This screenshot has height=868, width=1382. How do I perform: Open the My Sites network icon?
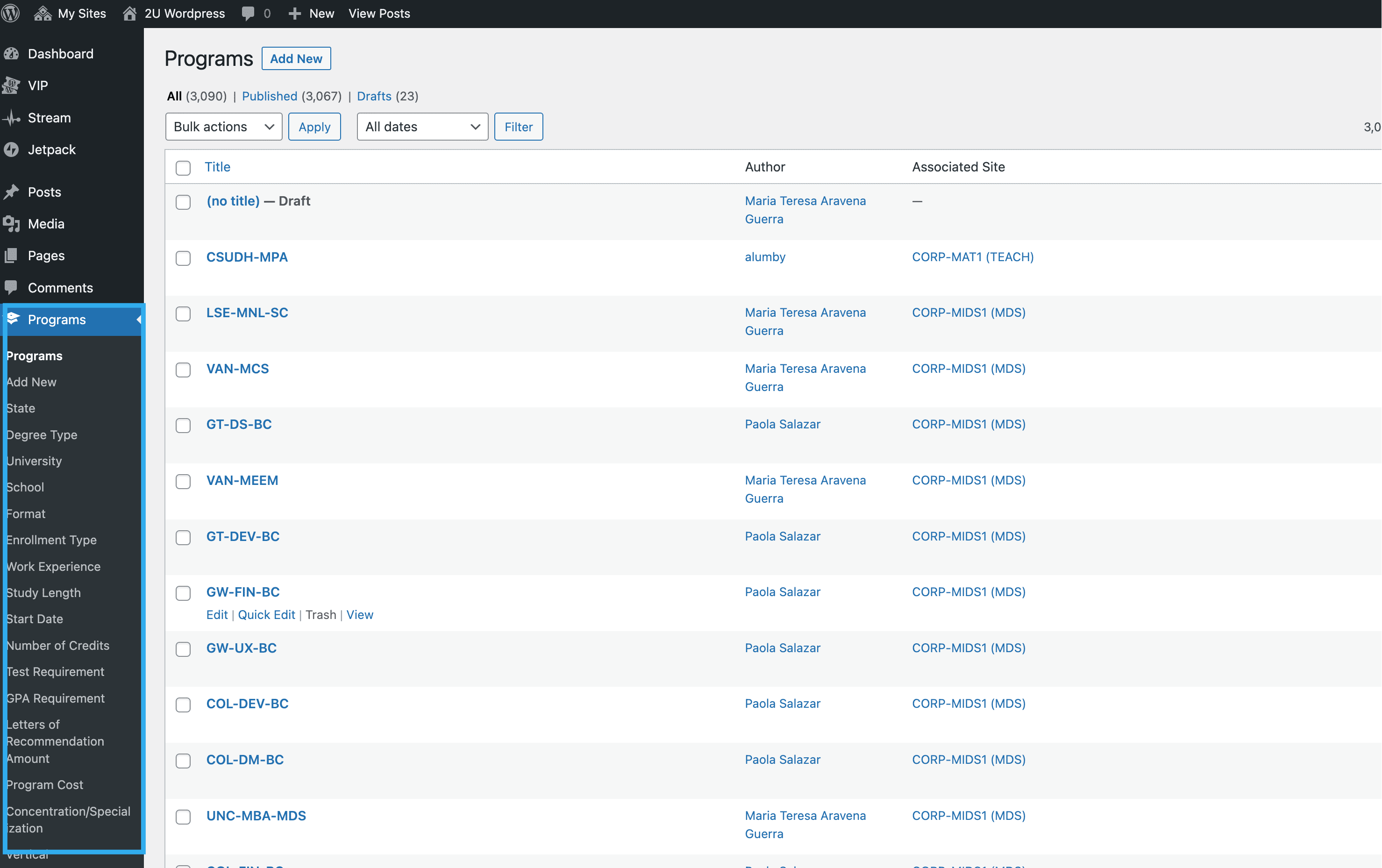click(x=43, y=13)
